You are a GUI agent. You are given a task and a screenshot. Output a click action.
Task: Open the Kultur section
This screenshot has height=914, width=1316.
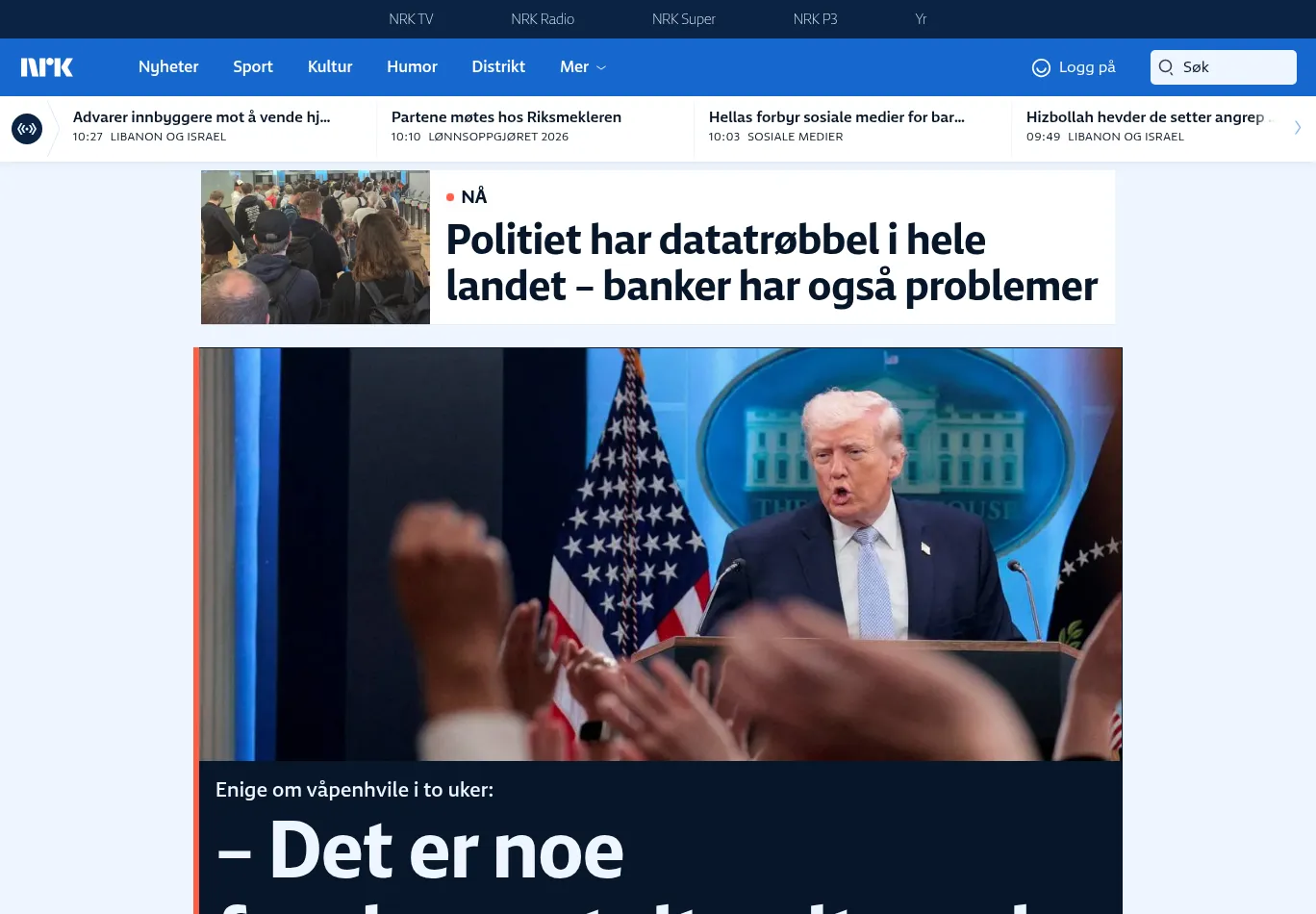(x=330, y=67)
